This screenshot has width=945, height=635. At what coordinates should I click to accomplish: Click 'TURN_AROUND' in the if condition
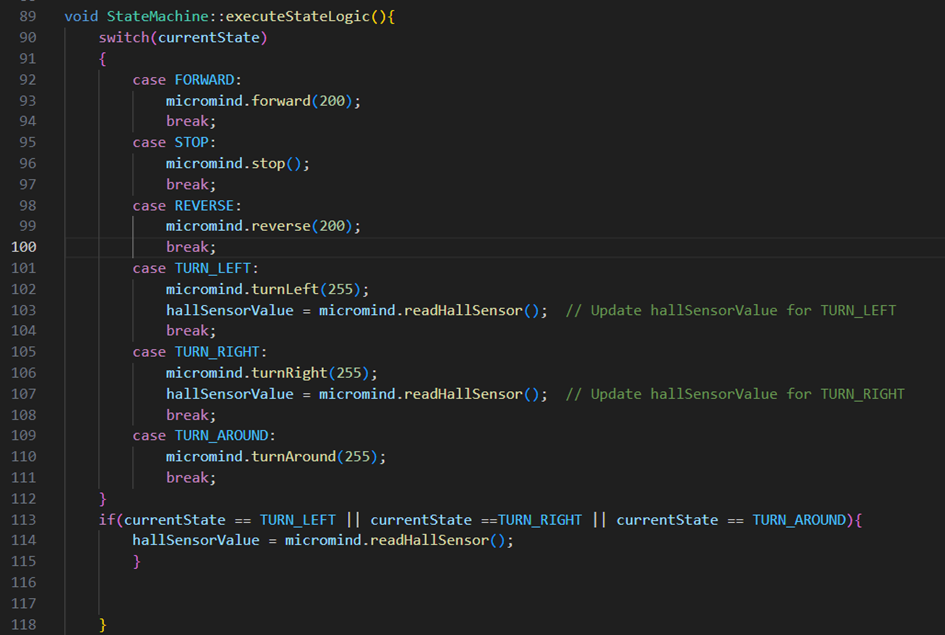click(799, 520)
